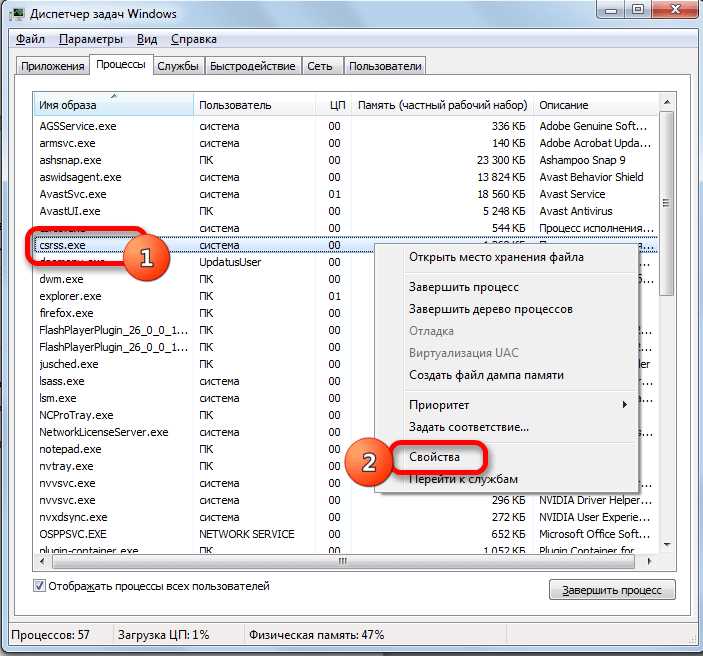Click the horizontal scrollbar thumb
Screen dimensions: 703x656
[x=343, y=561]
